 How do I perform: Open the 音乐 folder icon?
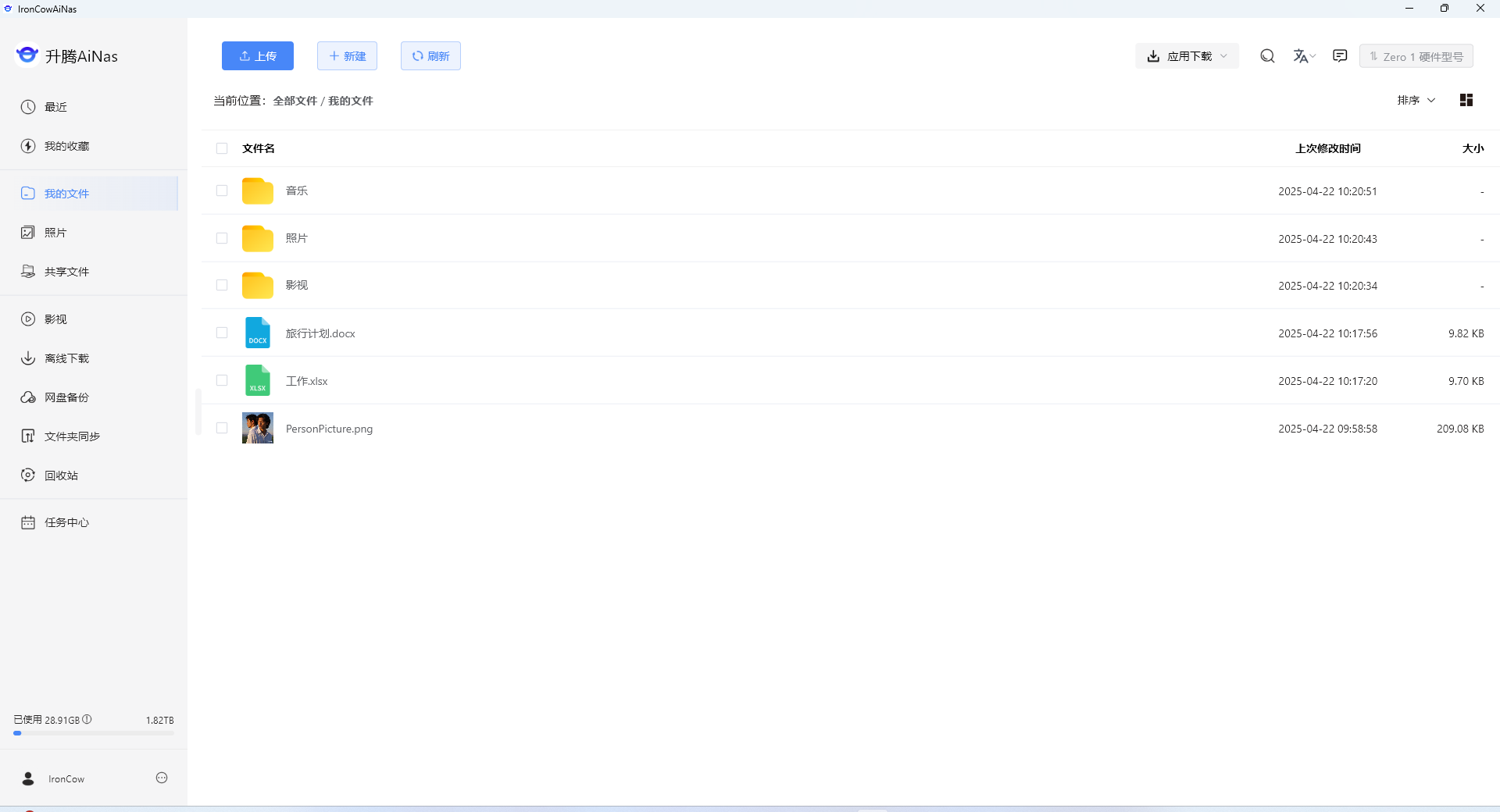[x=257, y=191]
